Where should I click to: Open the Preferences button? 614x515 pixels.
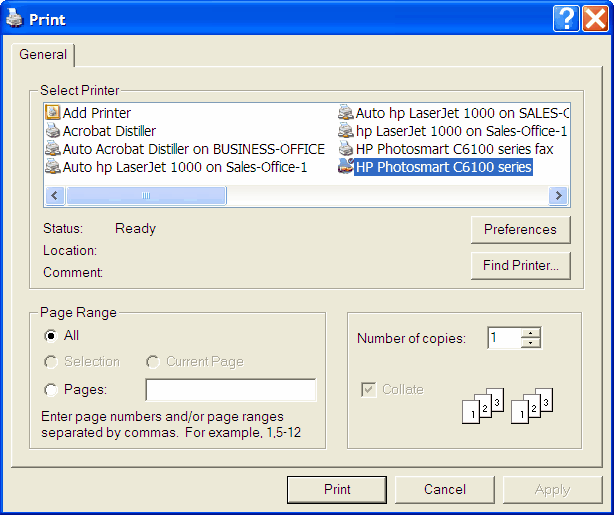520,229
